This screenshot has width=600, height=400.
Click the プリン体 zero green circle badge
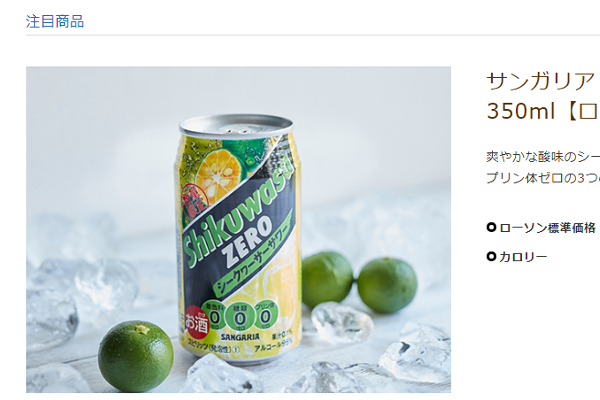tap(265, 316)
